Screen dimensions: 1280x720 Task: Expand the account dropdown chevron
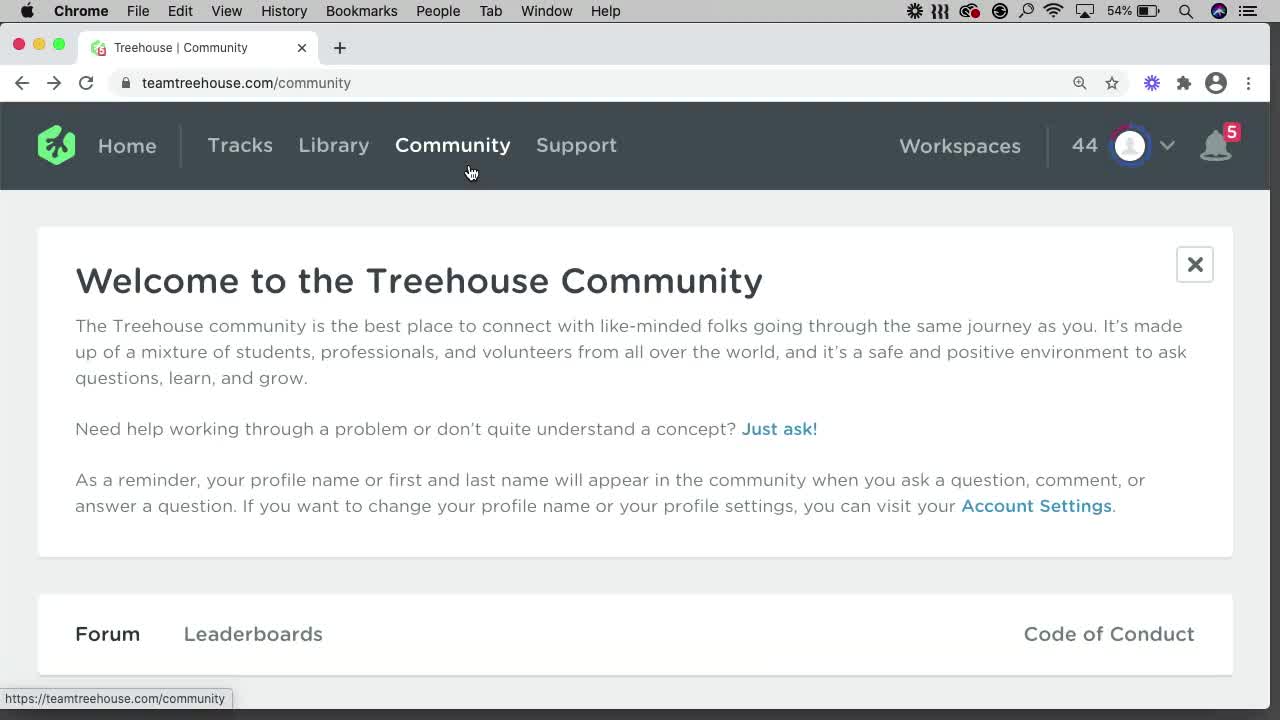pyautogui.click(x=1167, y=146)
